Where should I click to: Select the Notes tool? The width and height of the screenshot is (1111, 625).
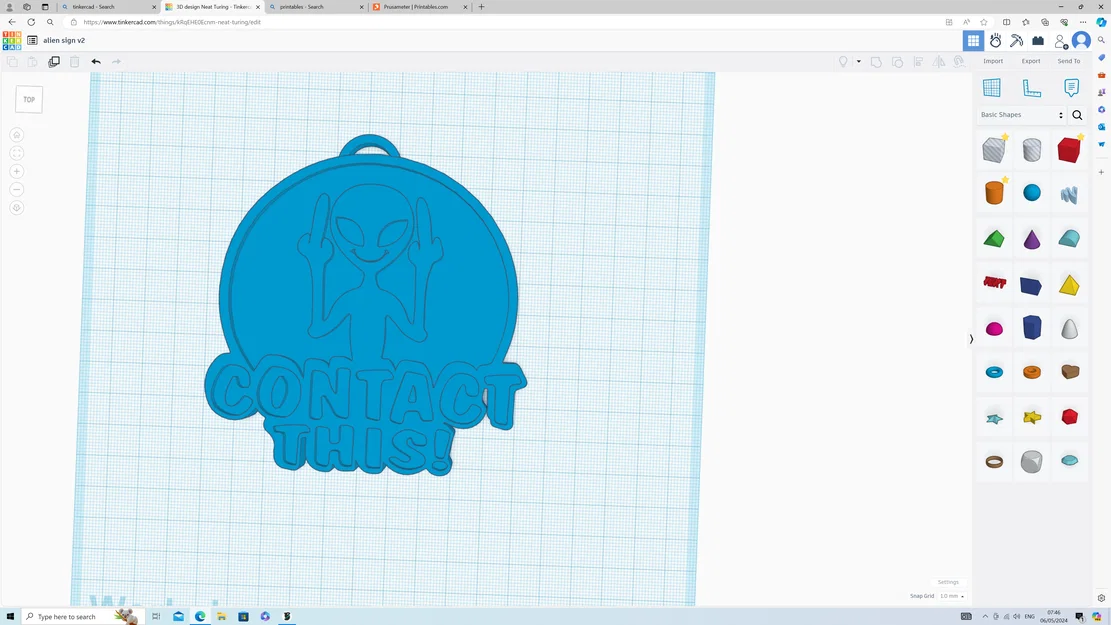(1071, 87)
